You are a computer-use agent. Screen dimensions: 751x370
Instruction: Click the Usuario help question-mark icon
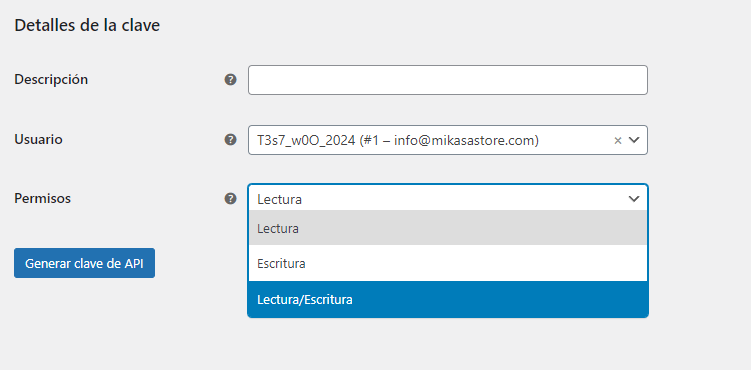[x=230, y=140]
